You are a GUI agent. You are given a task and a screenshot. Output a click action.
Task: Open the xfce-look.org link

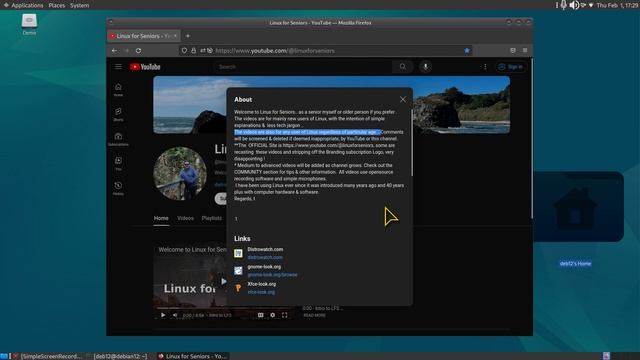tap(261, 292)
